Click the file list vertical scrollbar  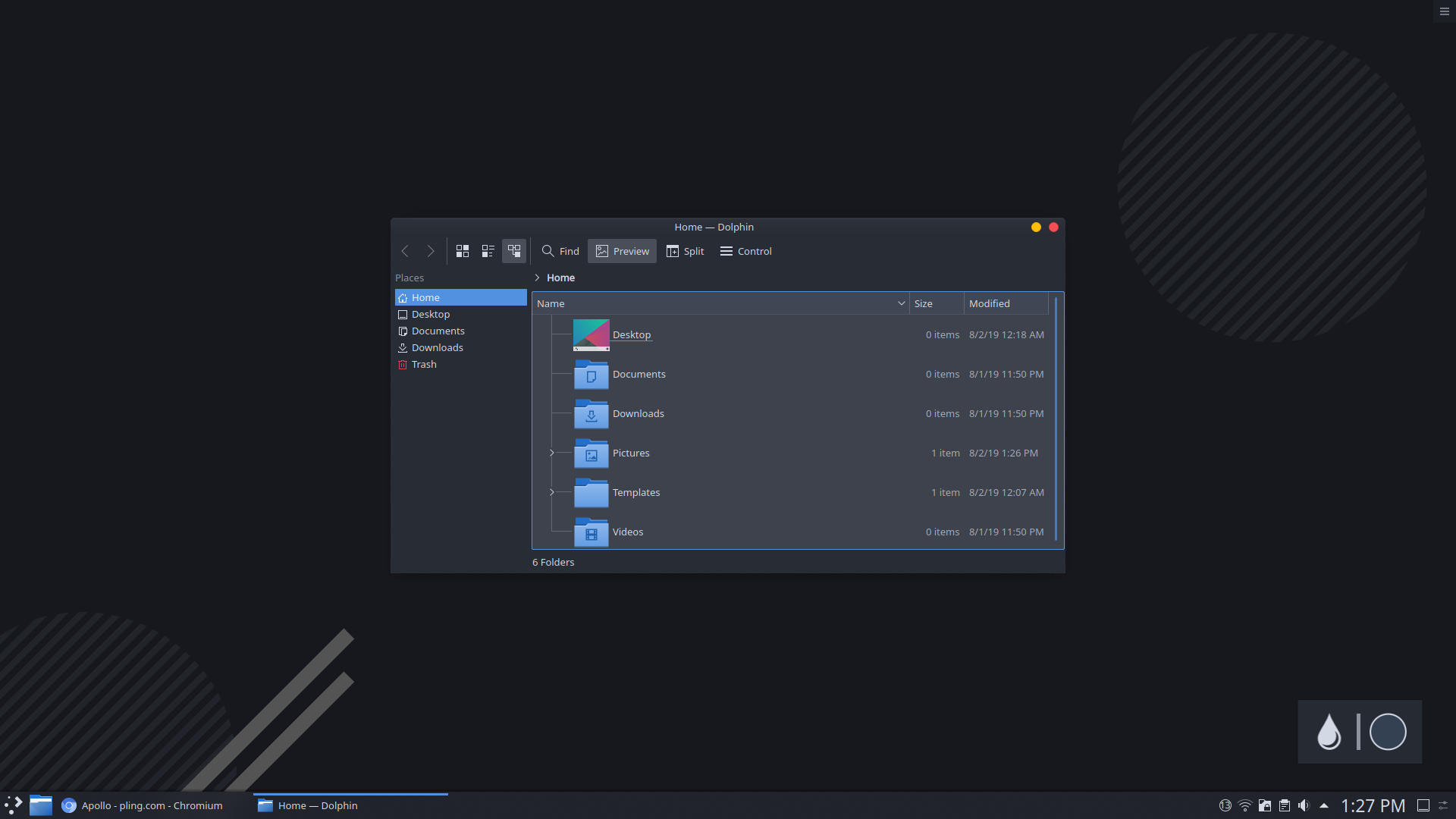[1056, 419]
